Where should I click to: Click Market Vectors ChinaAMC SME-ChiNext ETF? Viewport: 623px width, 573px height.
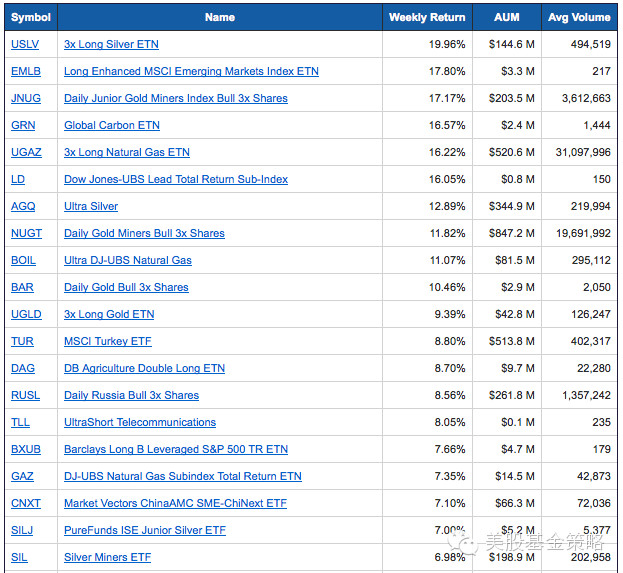[x=175, y=503]
